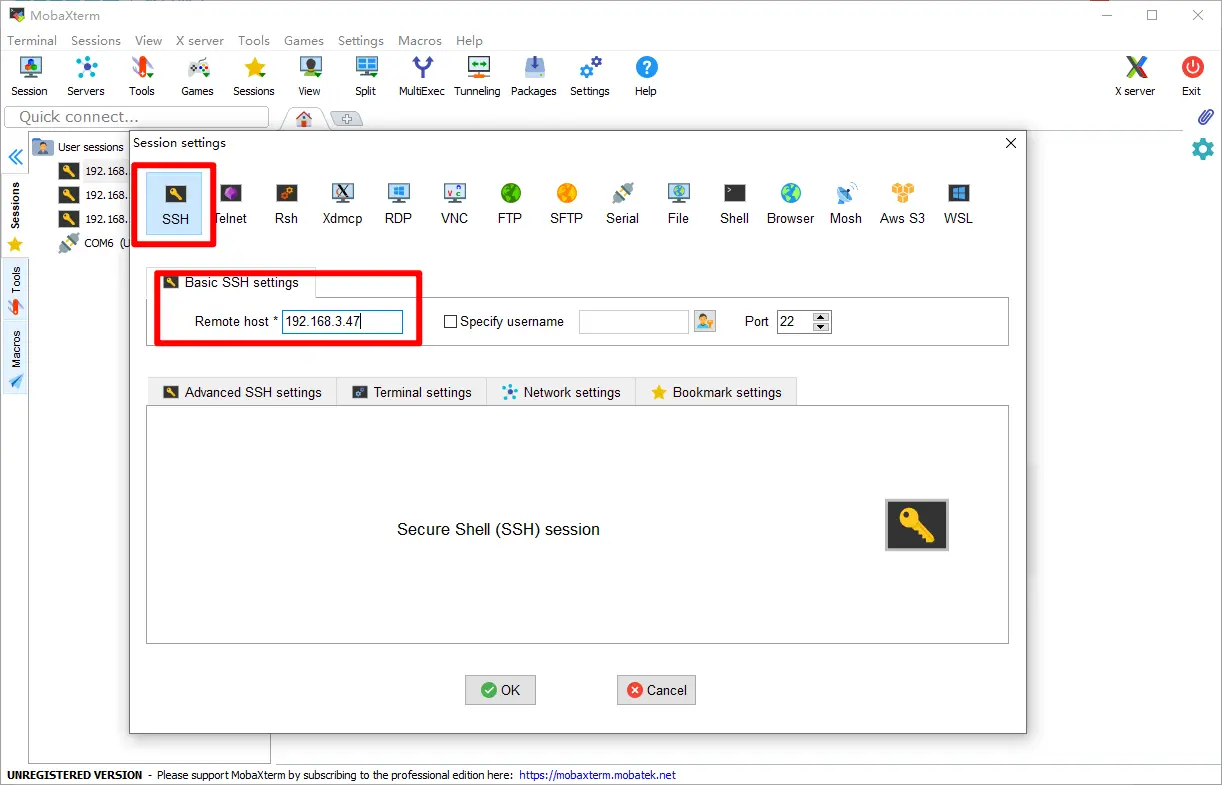The width and height of the screenshot is (1222, 785).
Task: Open the Help toolbar button
Action: pyautogui.click(x=646, y=76)
